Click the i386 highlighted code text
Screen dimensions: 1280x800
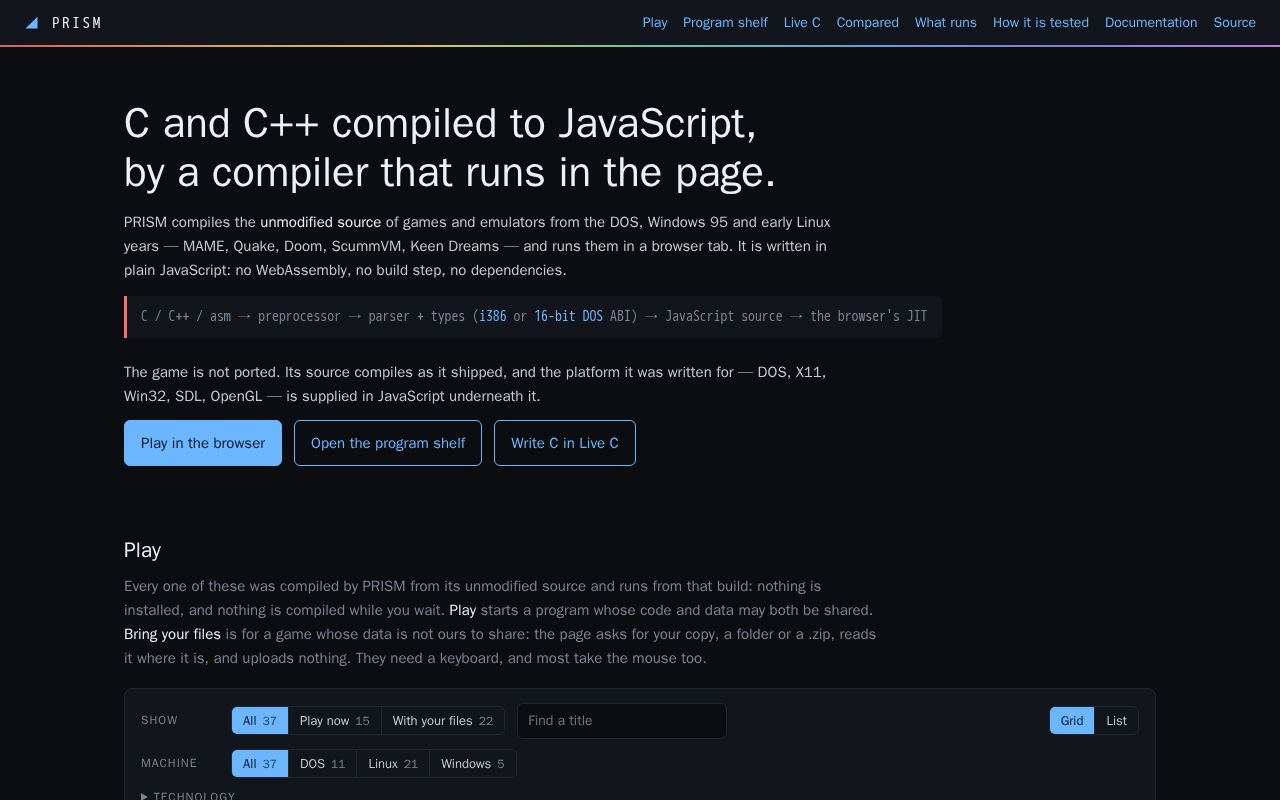click(x=493, y=316)
